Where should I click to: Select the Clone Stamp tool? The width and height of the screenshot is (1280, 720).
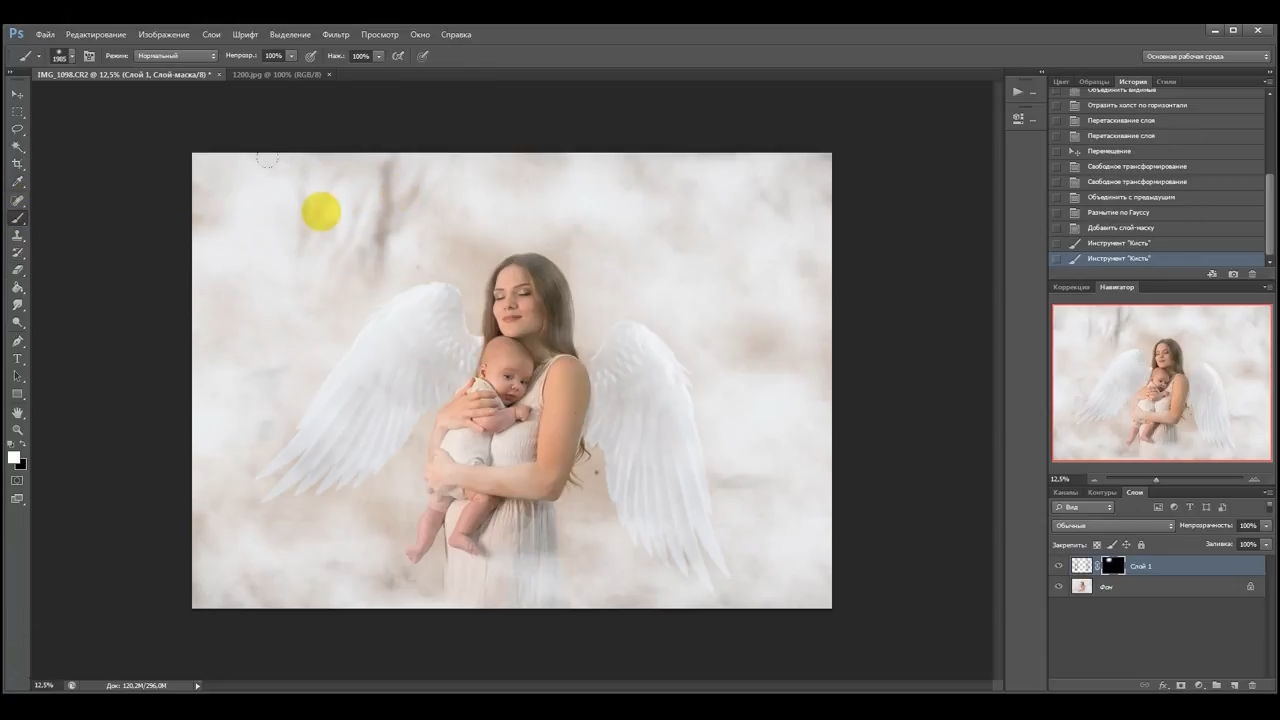(17, 235)
